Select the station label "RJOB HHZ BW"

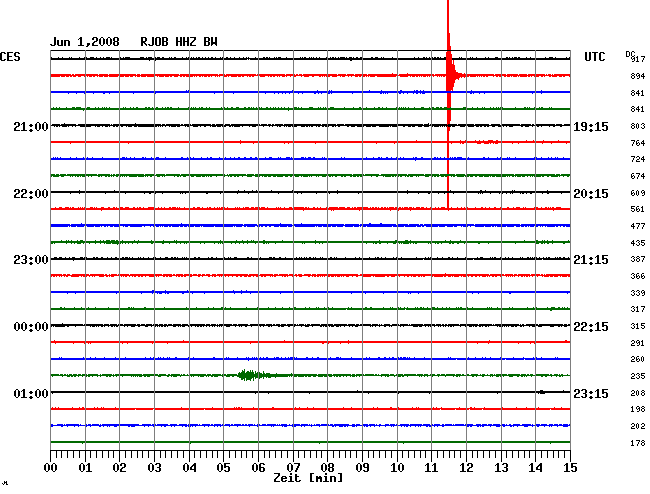point(179,42)
